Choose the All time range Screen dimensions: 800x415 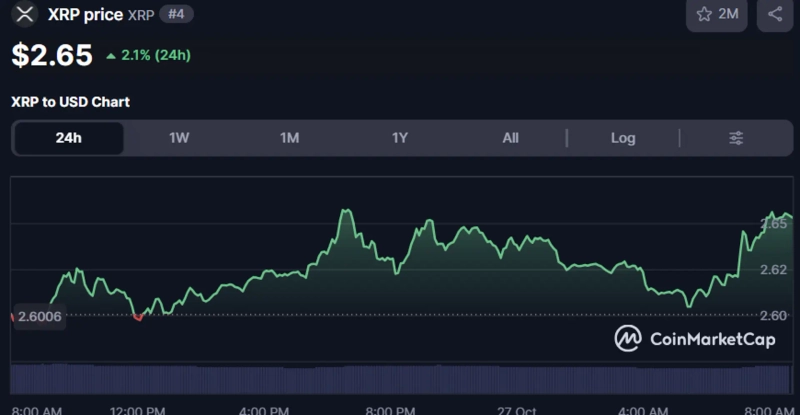click(x=510, y=138)
